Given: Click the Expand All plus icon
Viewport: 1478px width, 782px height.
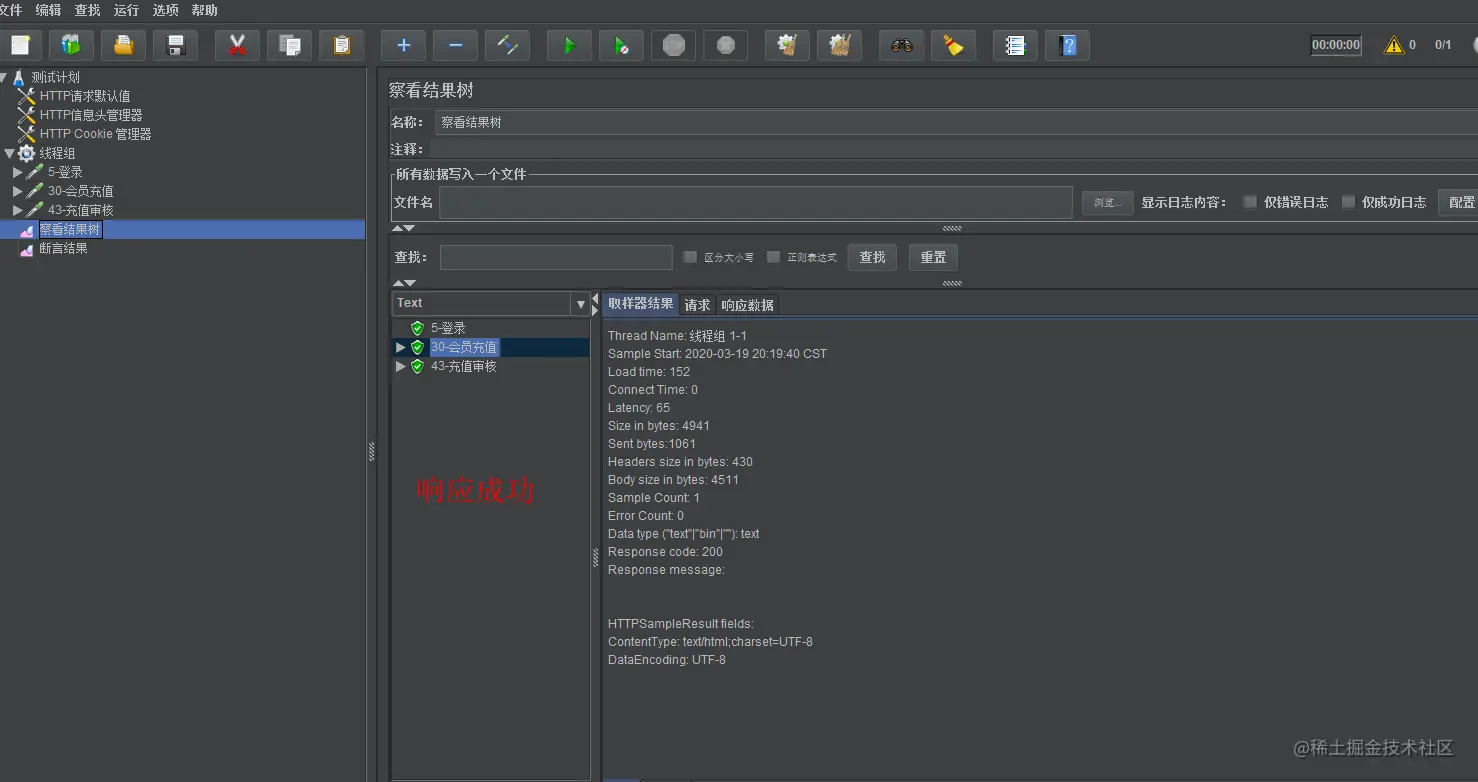Looking at the screenshot, I should (403, 45).
